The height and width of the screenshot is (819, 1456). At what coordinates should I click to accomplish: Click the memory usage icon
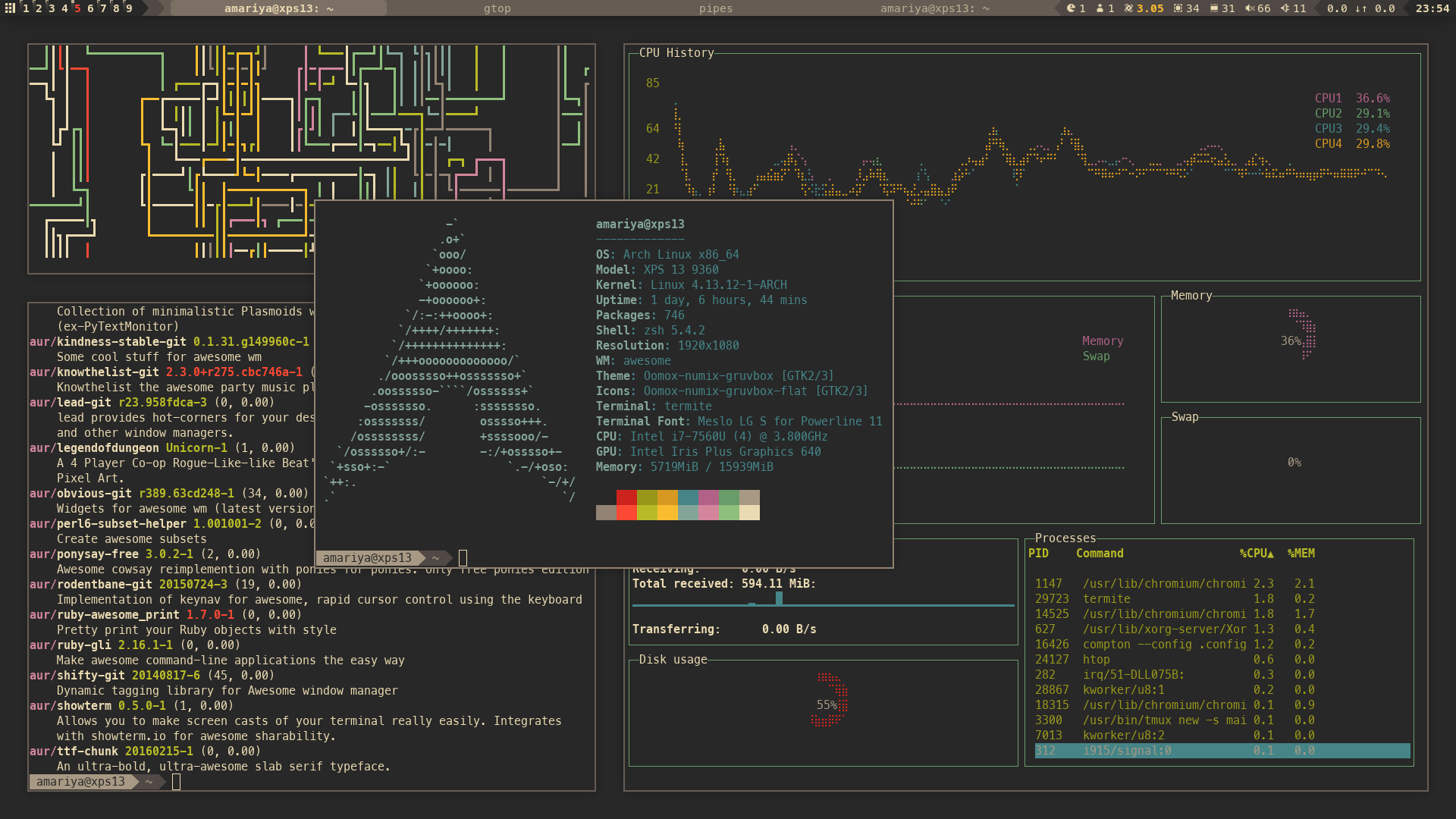[x=1213, y=8]
